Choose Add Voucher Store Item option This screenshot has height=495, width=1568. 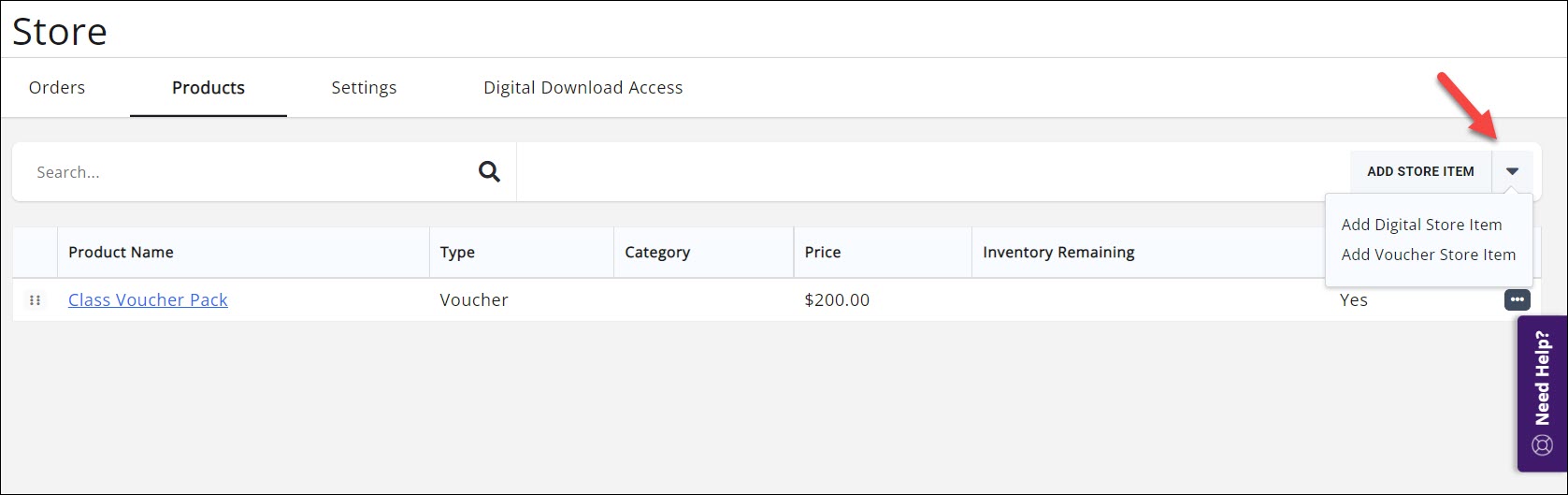point(1428,255)
